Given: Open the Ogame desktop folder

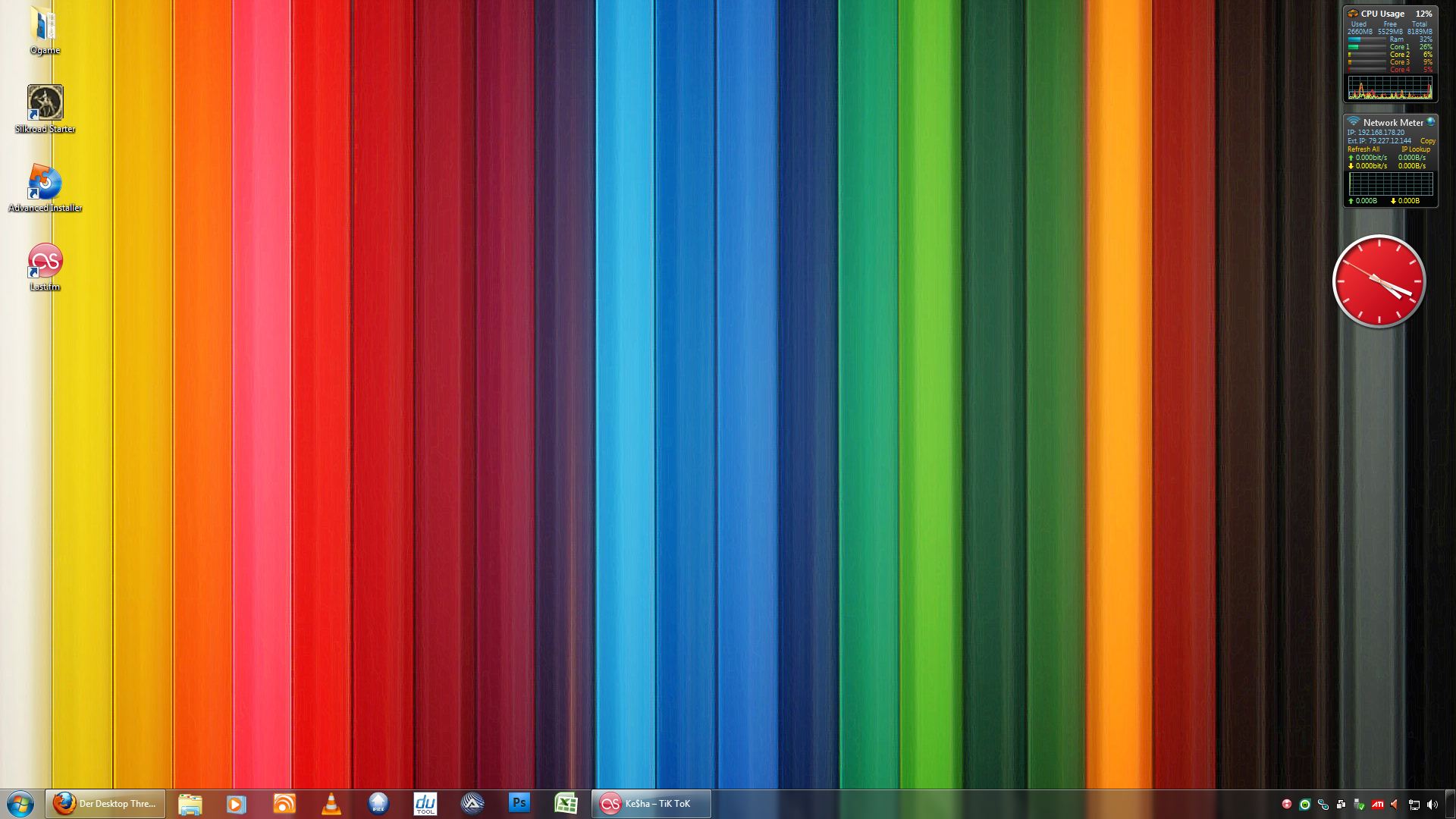Looking at the screenshot, I should pyautogui.click(x=44, y=29).
